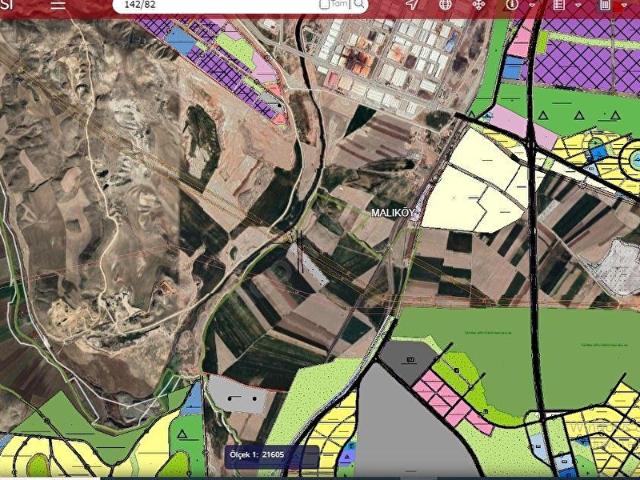Open the hamburger menu
Screen dimensions: 640x480
pyautogui.click(x=59, y=5)
